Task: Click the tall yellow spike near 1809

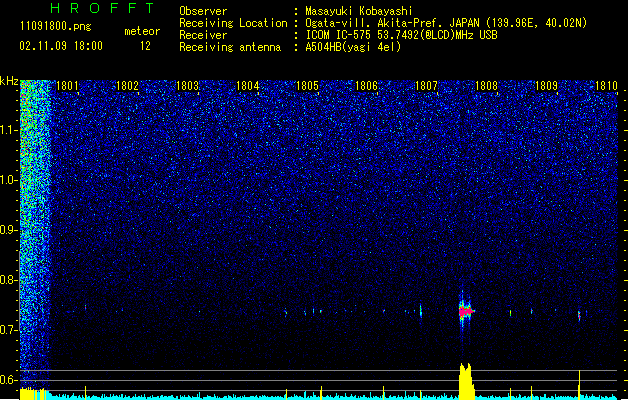Action: click(x=579, y=384)
